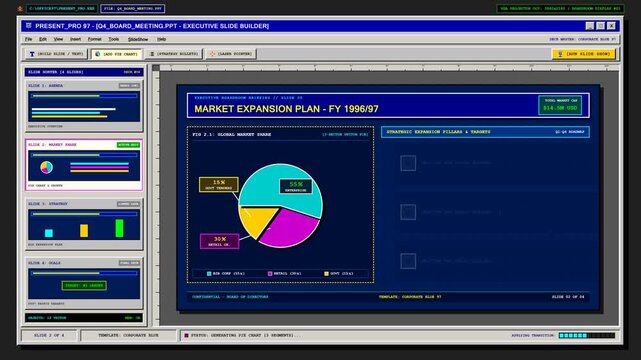Click the purple status indicator square
641x360 pixels.
(x=186, y=335)
